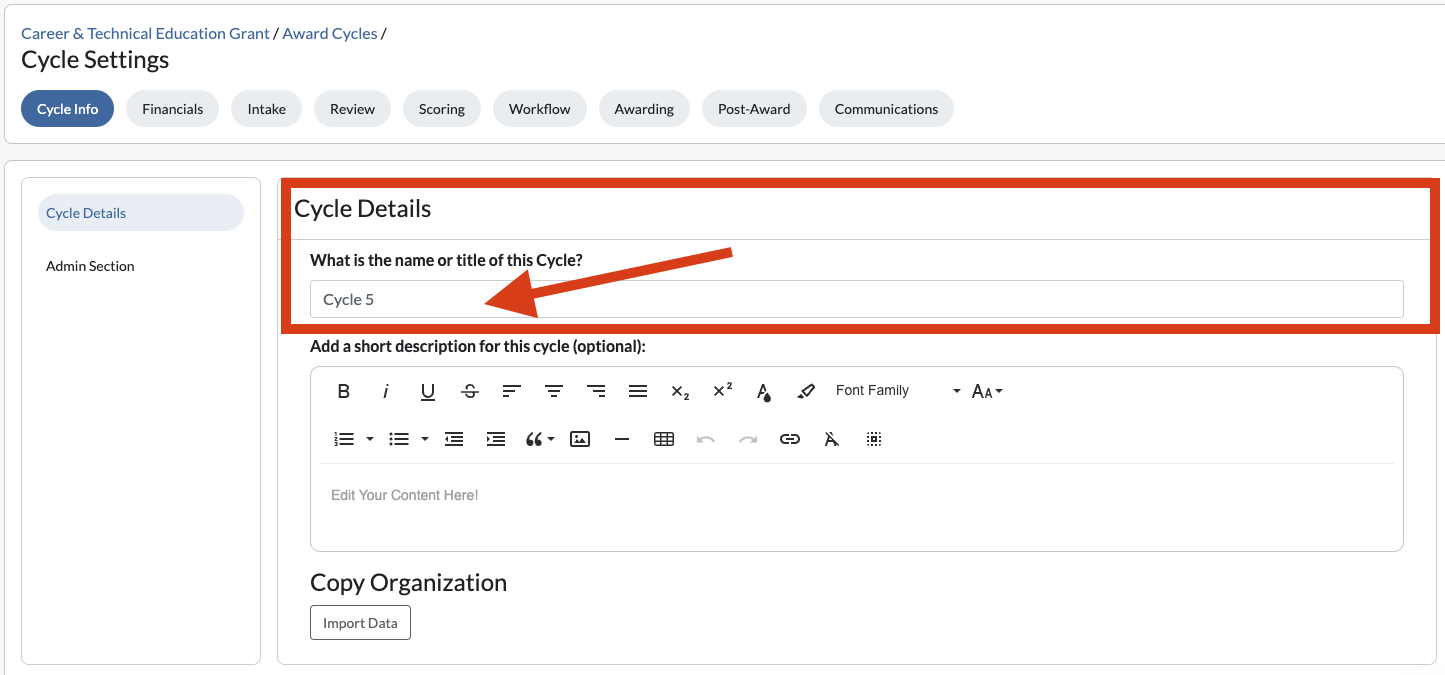1445x675 pixels.
Task: Open the Scoring tab
Action: (442, 109)
